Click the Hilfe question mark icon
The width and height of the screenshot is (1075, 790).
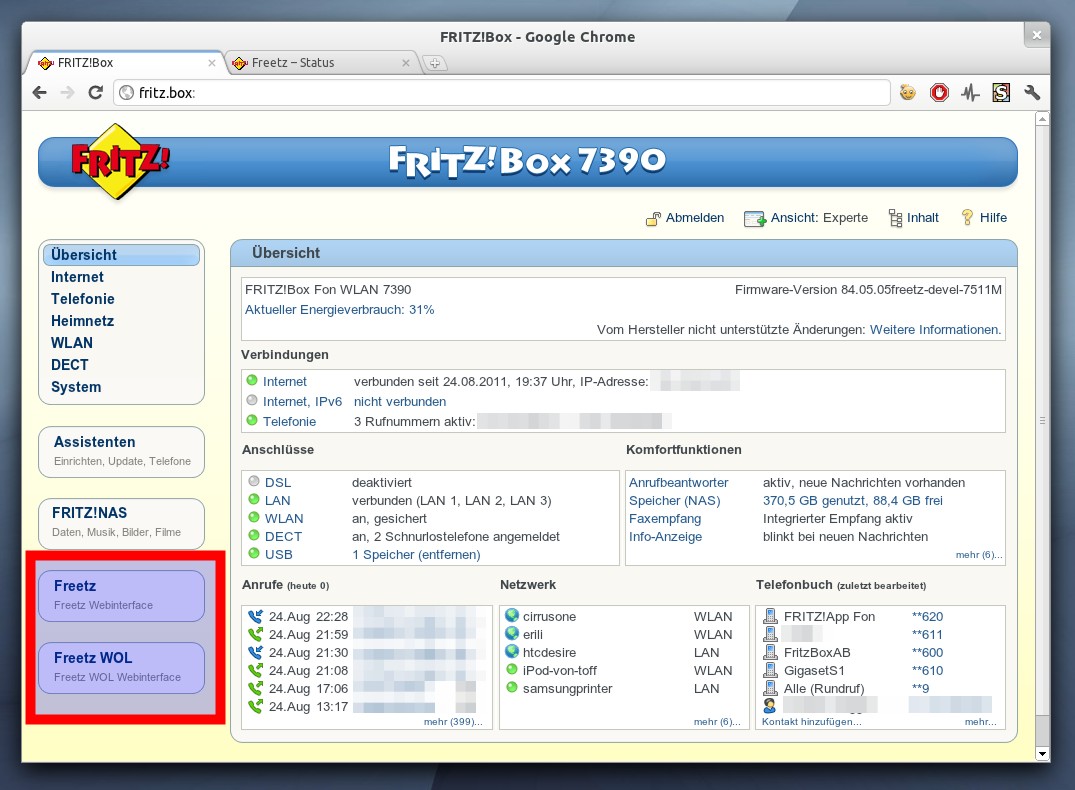tap(967, 217)
